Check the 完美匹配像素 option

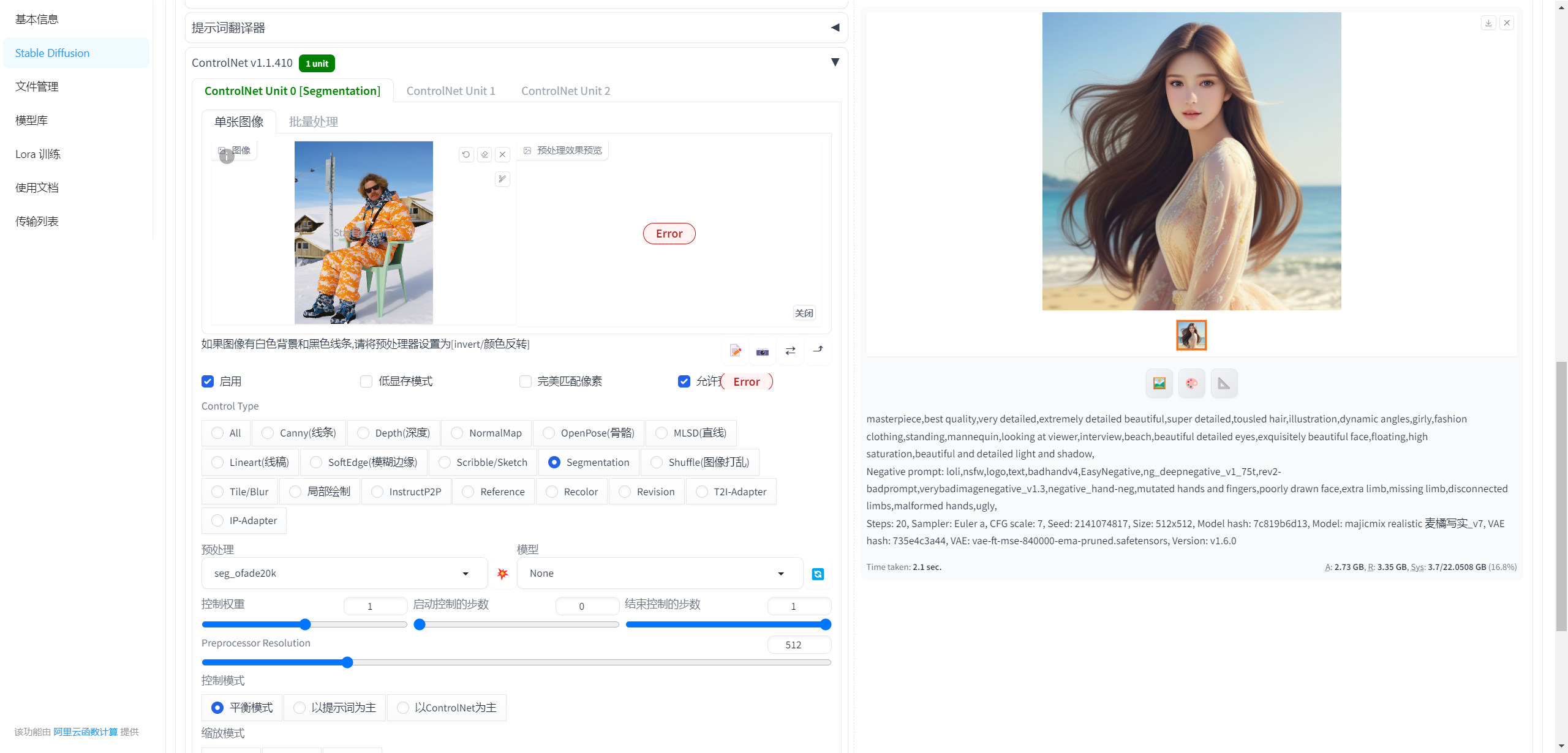pyautogui.click(x=526, y=381)
